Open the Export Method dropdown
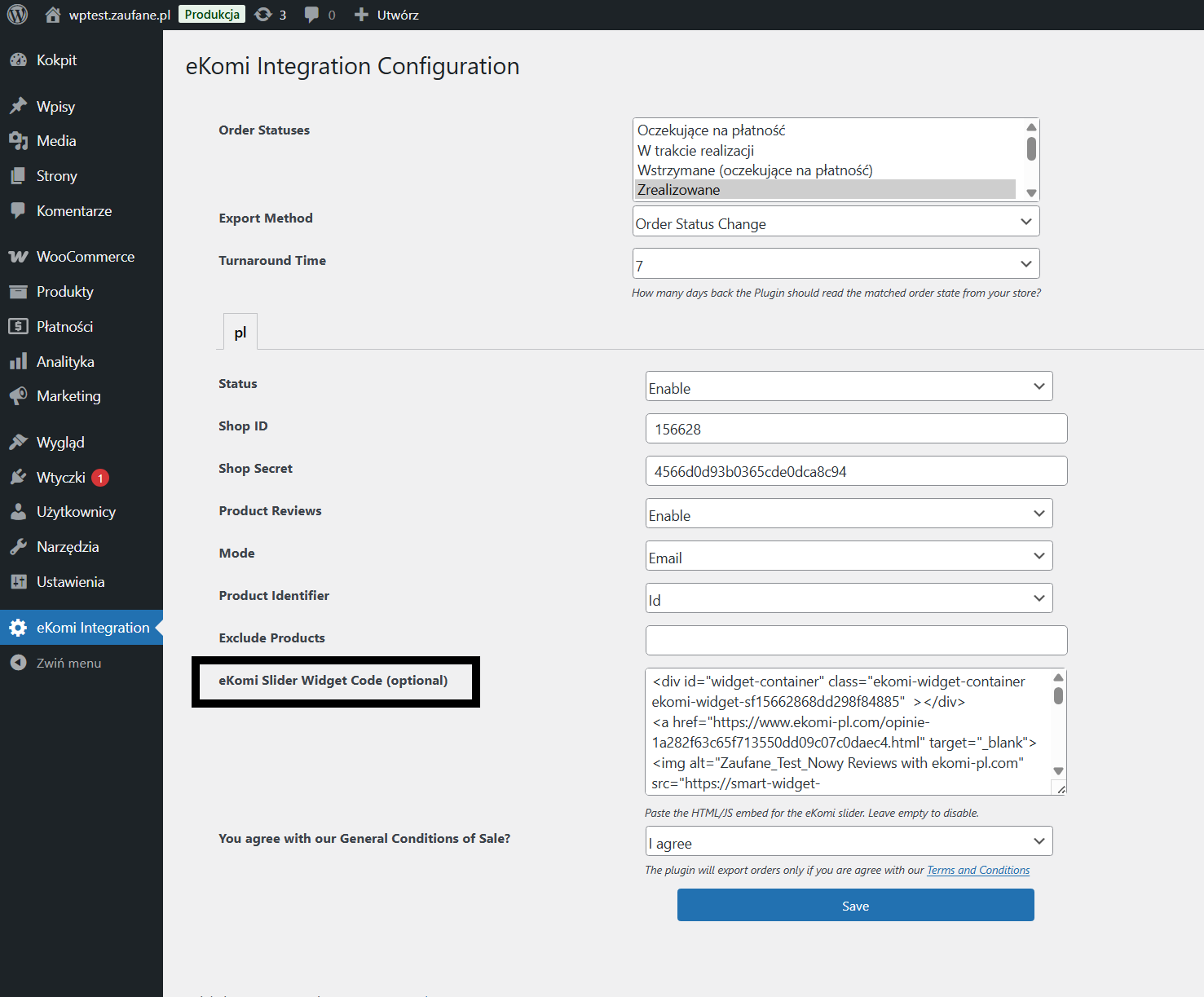Image resolution: width=1204 pixels, height=997 pixels. point(836,222)
